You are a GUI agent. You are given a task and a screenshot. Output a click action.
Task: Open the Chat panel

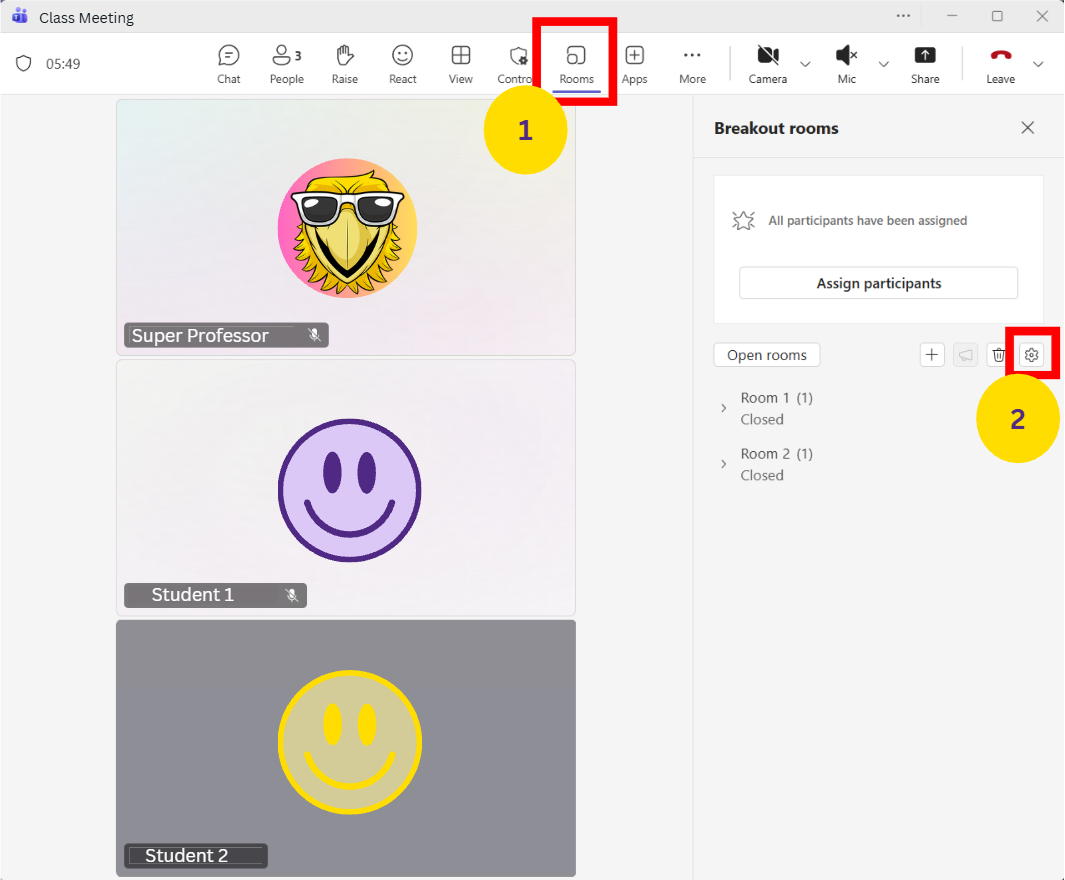(229, 63)
